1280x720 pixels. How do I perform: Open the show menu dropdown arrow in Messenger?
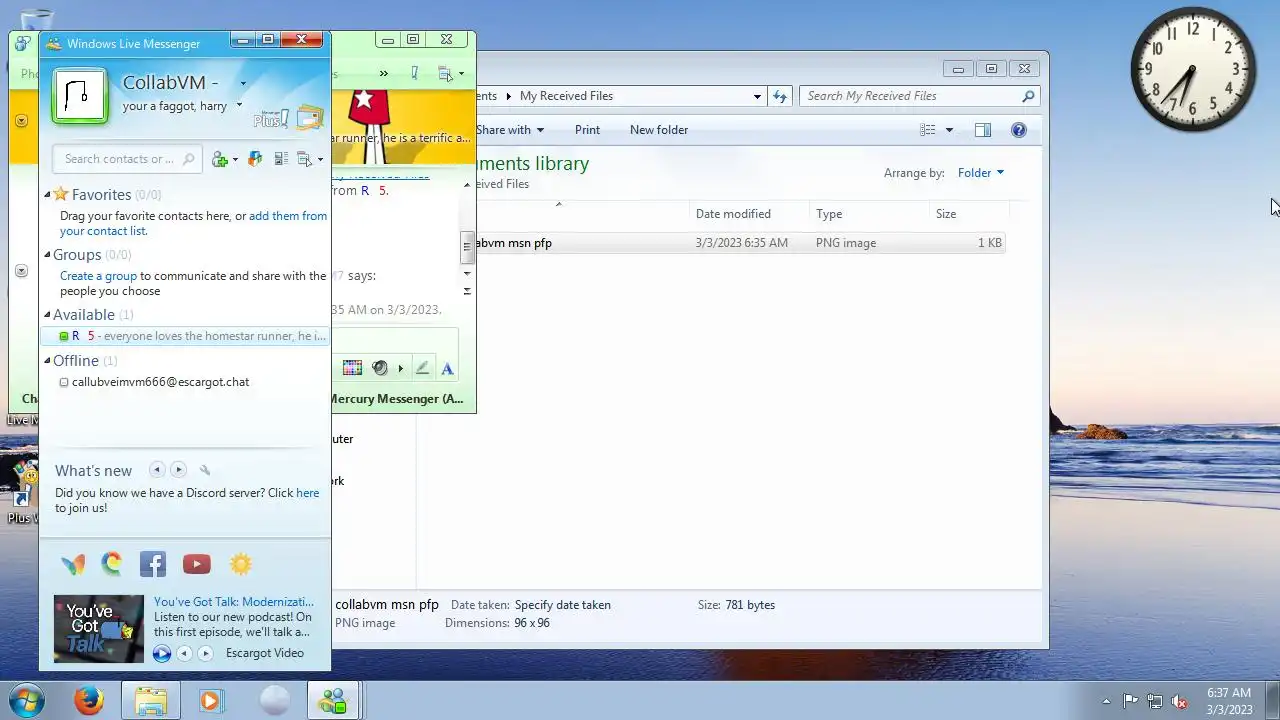click(x=320, y=160)
